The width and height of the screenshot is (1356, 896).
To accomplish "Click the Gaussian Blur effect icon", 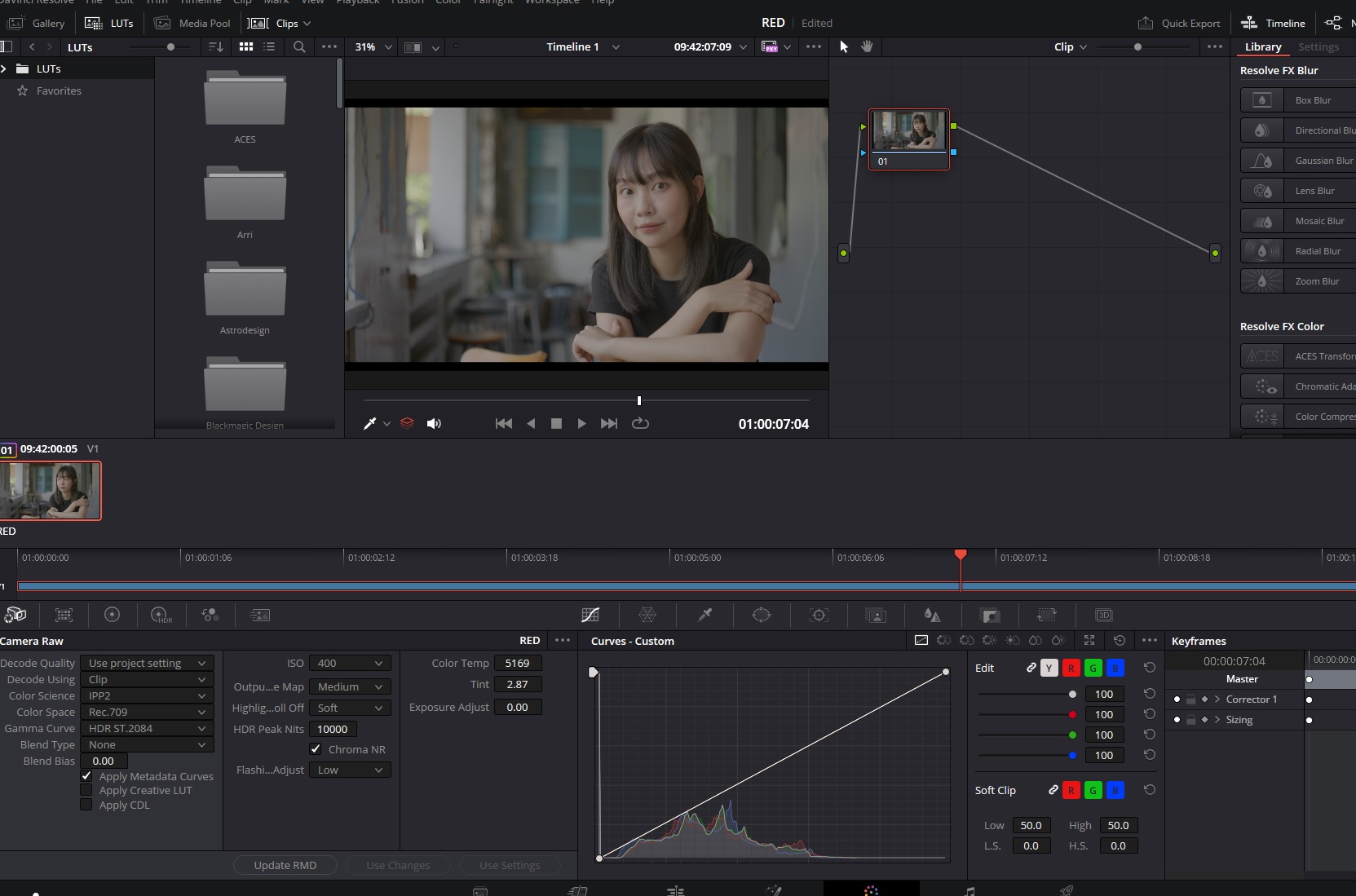I will (x=1261, y=161).
